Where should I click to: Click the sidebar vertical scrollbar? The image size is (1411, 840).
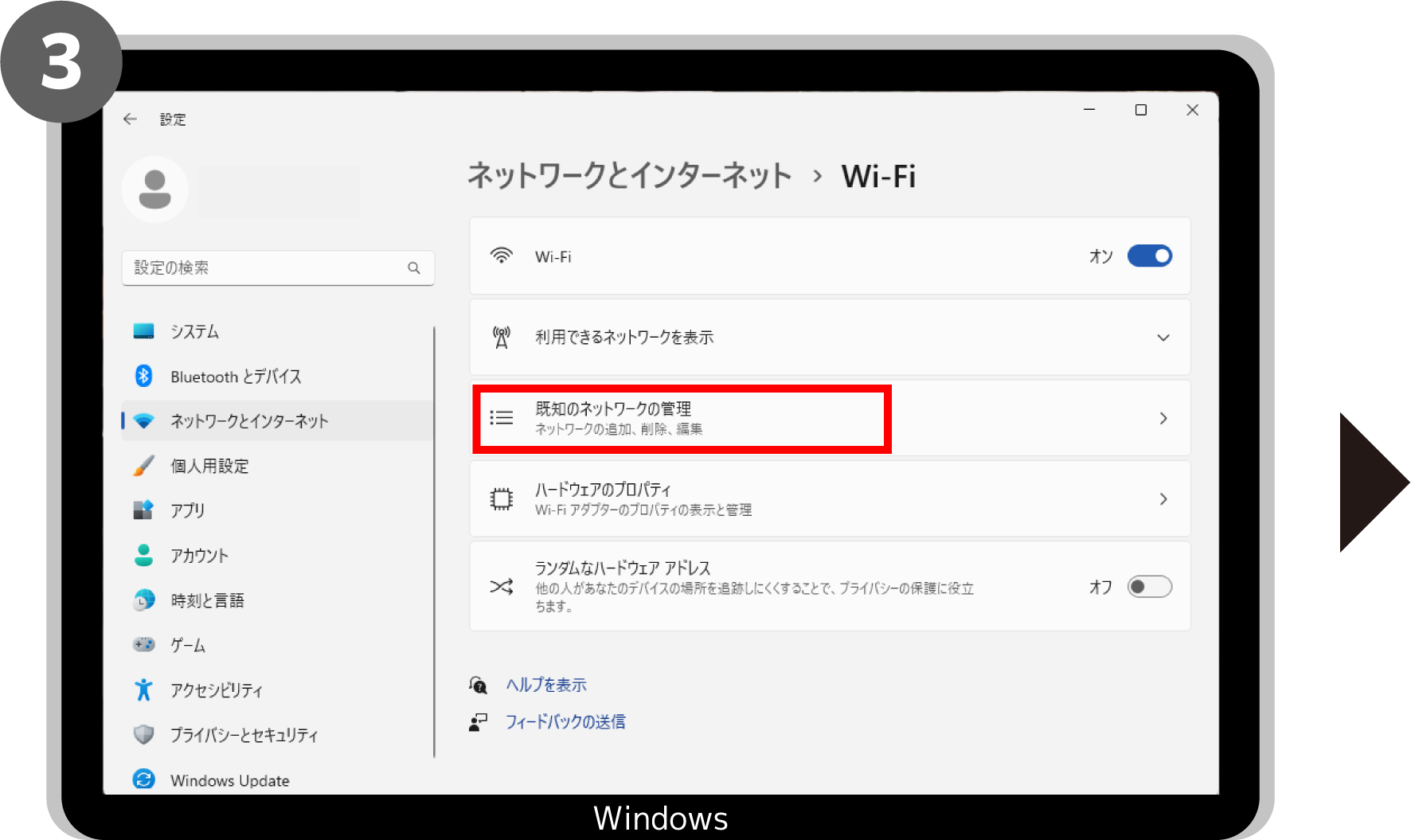point(434,541)
